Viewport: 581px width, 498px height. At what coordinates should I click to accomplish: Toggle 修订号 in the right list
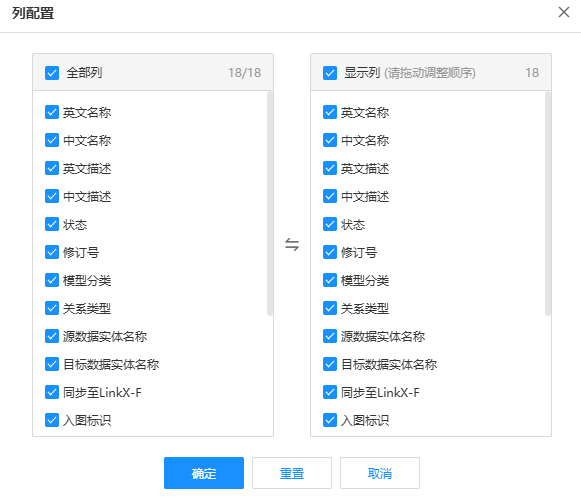pyautogui.click(x=330, y=252)
